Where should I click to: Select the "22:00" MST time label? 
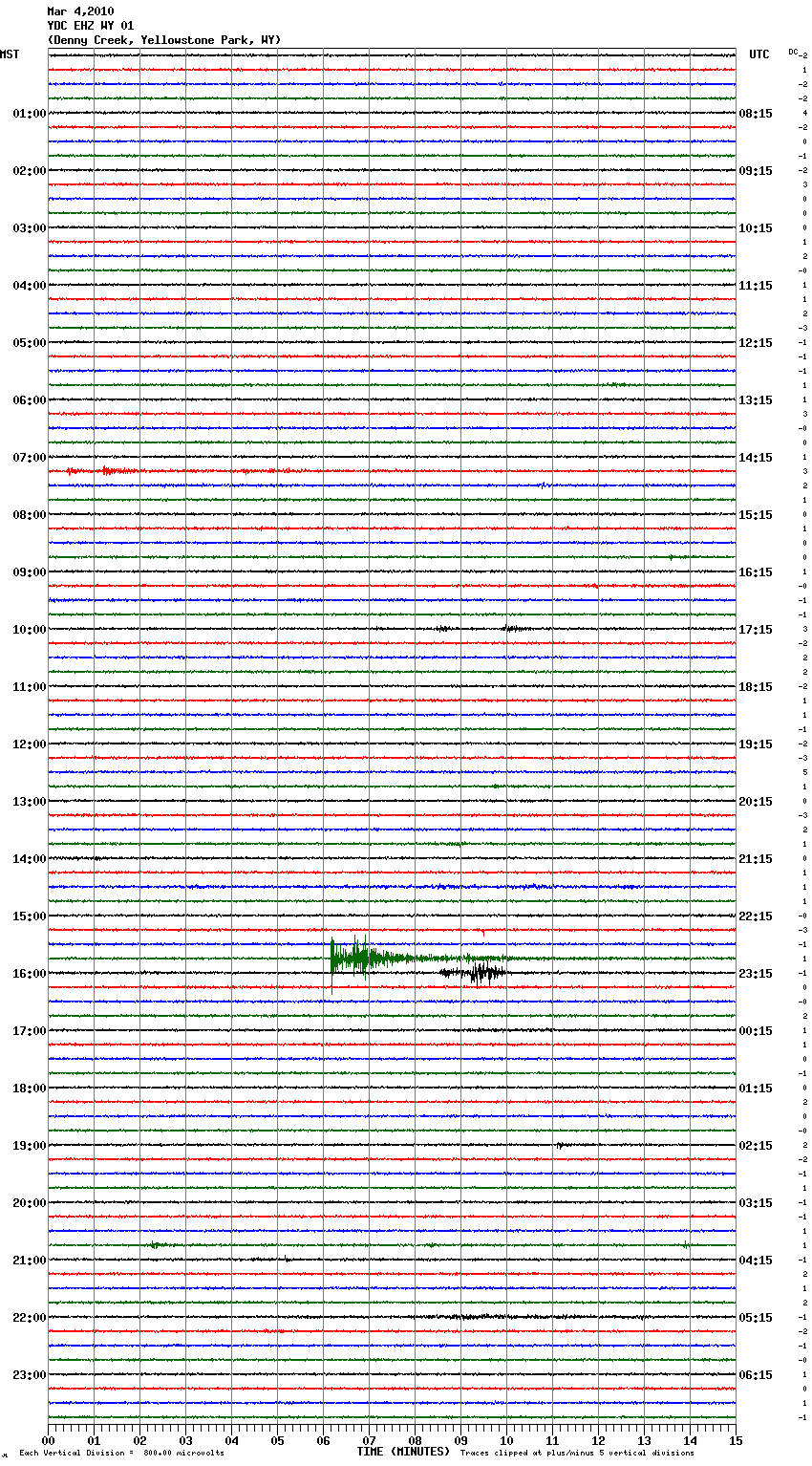30,1318
